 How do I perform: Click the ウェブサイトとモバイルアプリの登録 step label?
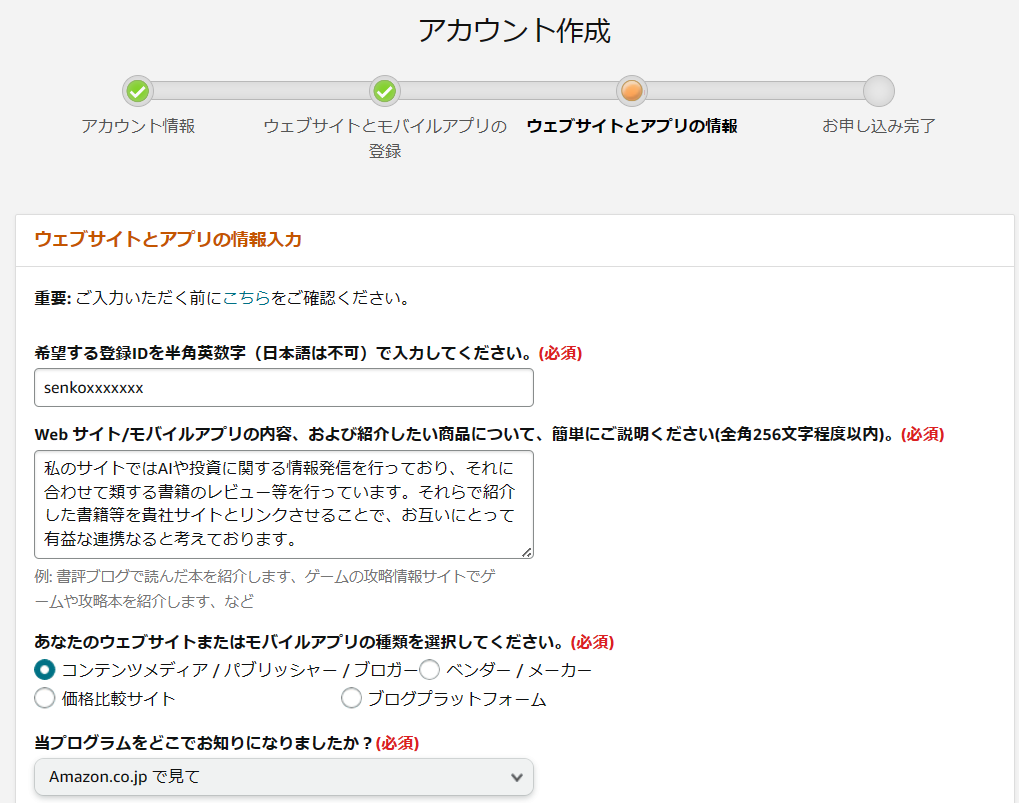pyautogui.click(x=384, y=138)
